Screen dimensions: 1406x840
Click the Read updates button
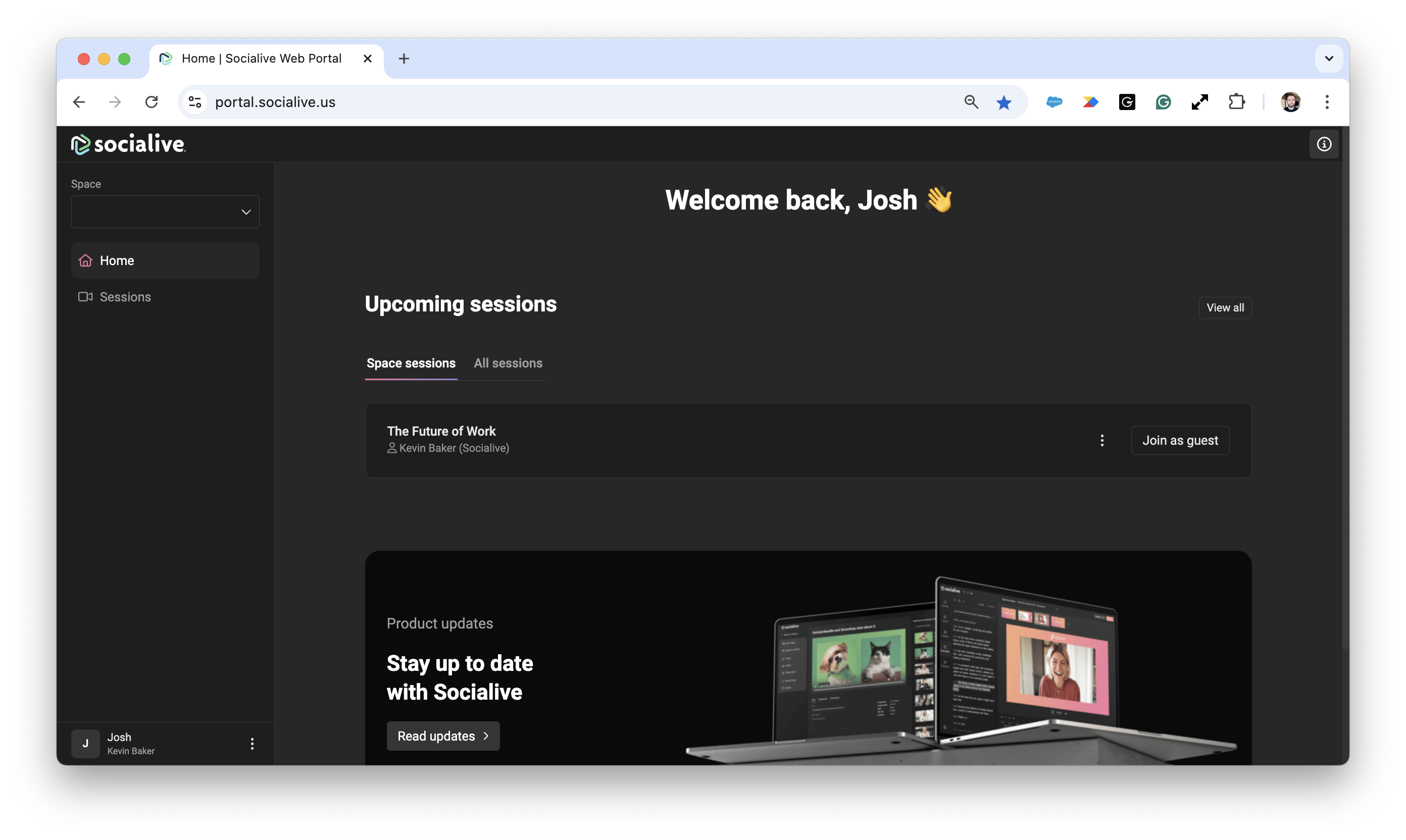(442, 736)
